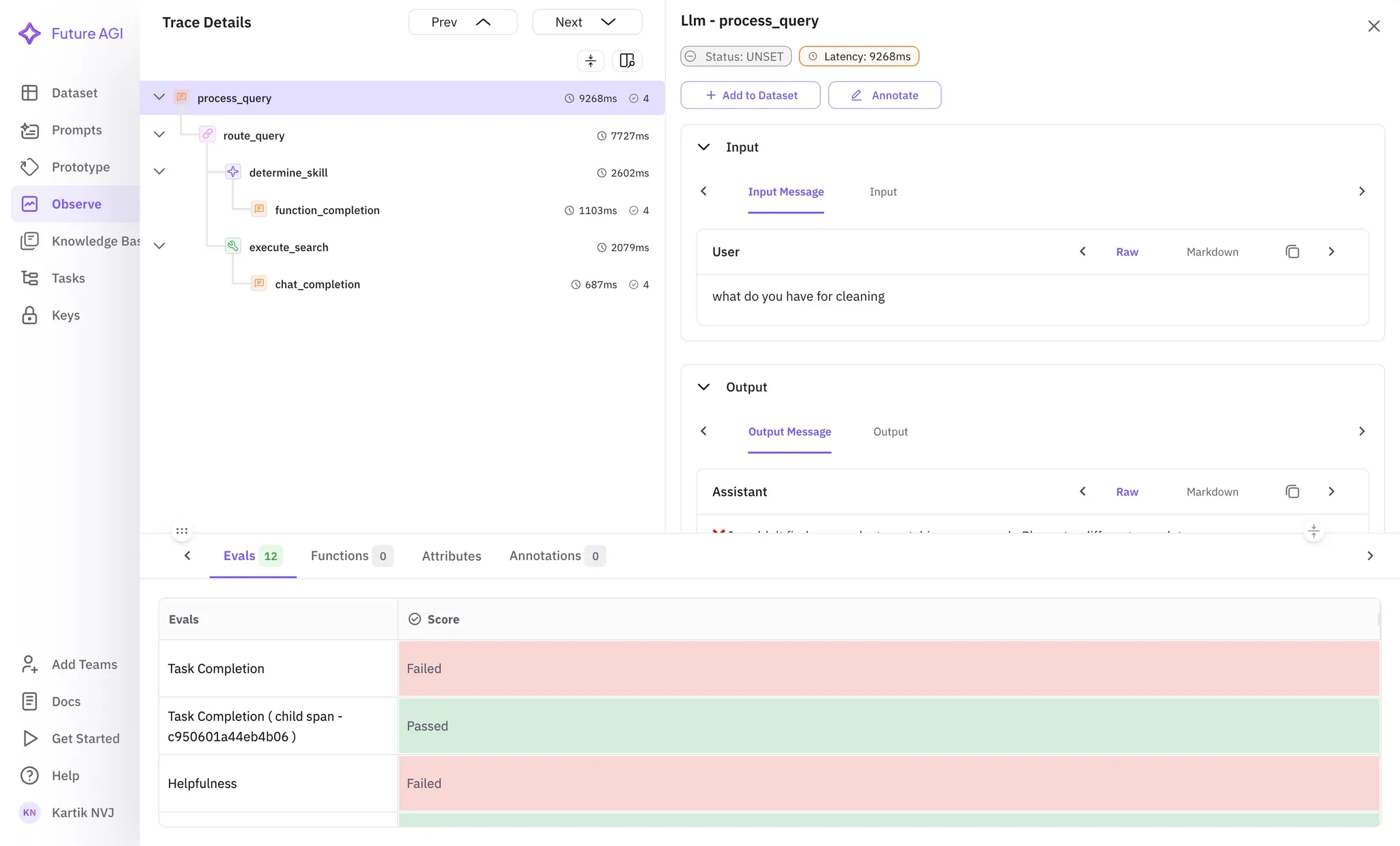The height and width of the screenshot is (846, 1400).
Task: Click the Add to Dataset button
Action: [x=751, y=95]
